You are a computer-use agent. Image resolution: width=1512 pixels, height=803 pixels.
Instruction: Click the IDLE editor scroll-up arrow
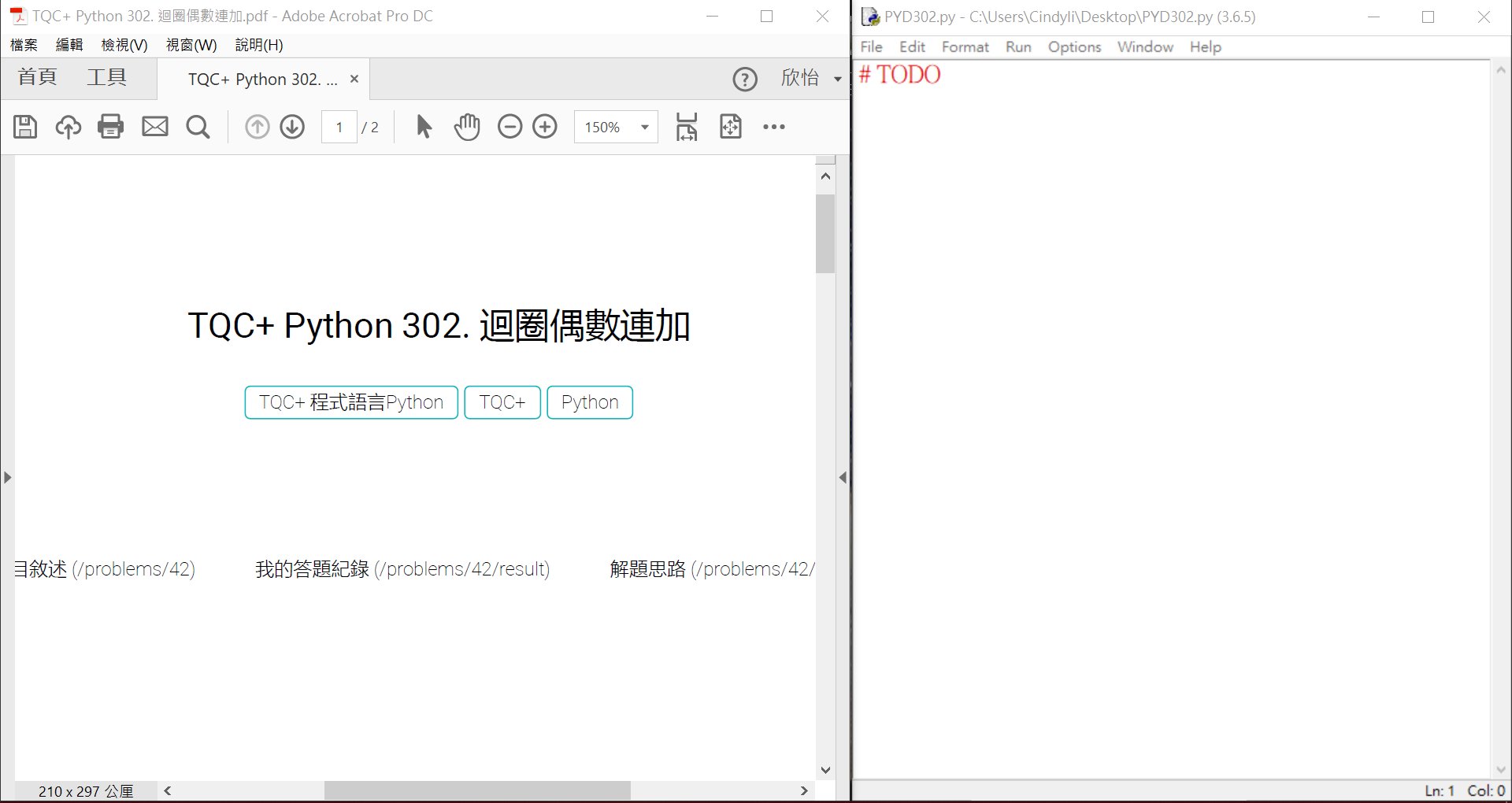pyautogui.click(x=1500, y=70)
